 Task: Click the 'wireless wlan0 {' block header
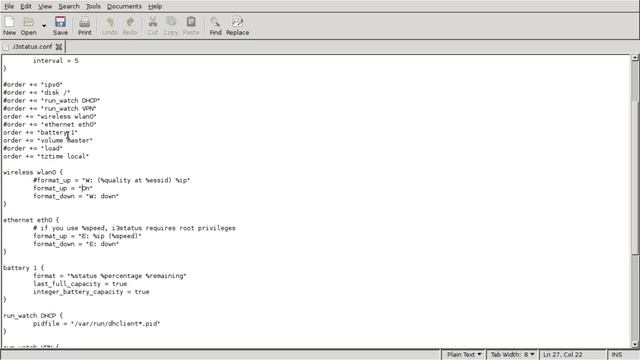click(x=33, y=172)
